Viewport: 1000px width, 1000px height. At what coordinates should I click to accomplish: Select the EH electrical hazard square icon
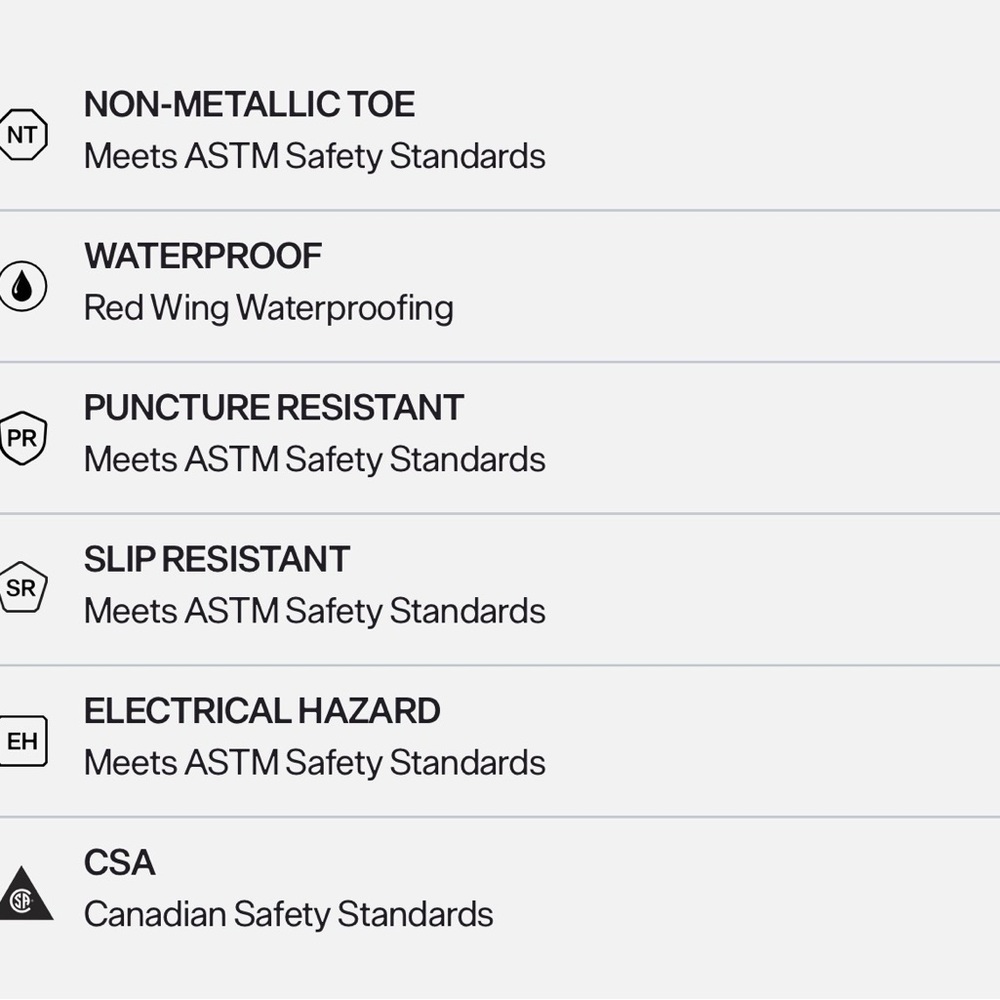tap(23, 741)
